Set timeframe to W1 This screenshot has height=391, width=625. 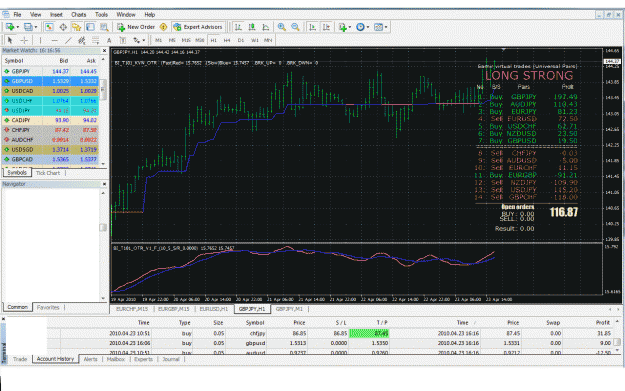tap(255, 40)
